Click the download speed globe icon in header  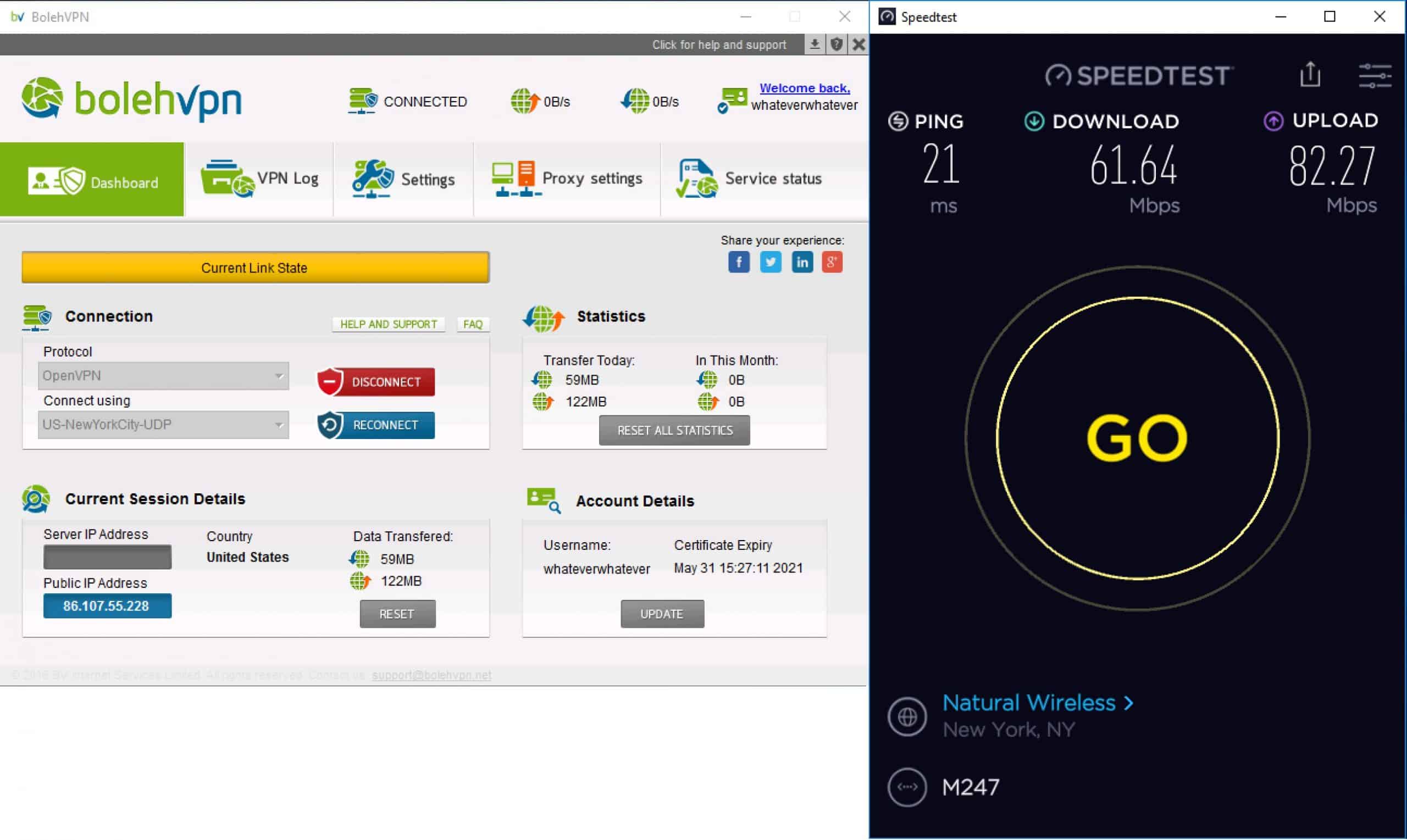pyautogui.click(x=635, y=101)
